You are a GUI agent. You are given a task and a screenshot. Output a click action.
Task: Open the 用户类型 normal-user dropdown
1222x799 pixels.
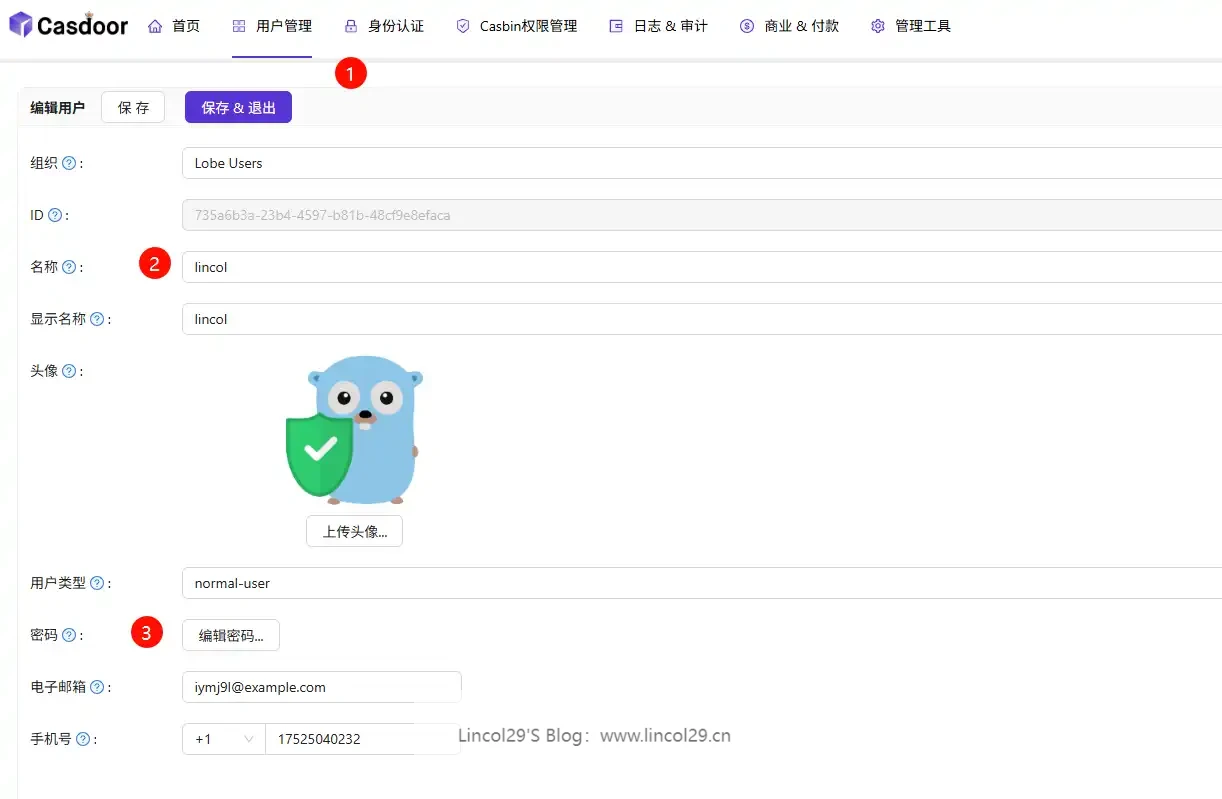coord(700,583)
